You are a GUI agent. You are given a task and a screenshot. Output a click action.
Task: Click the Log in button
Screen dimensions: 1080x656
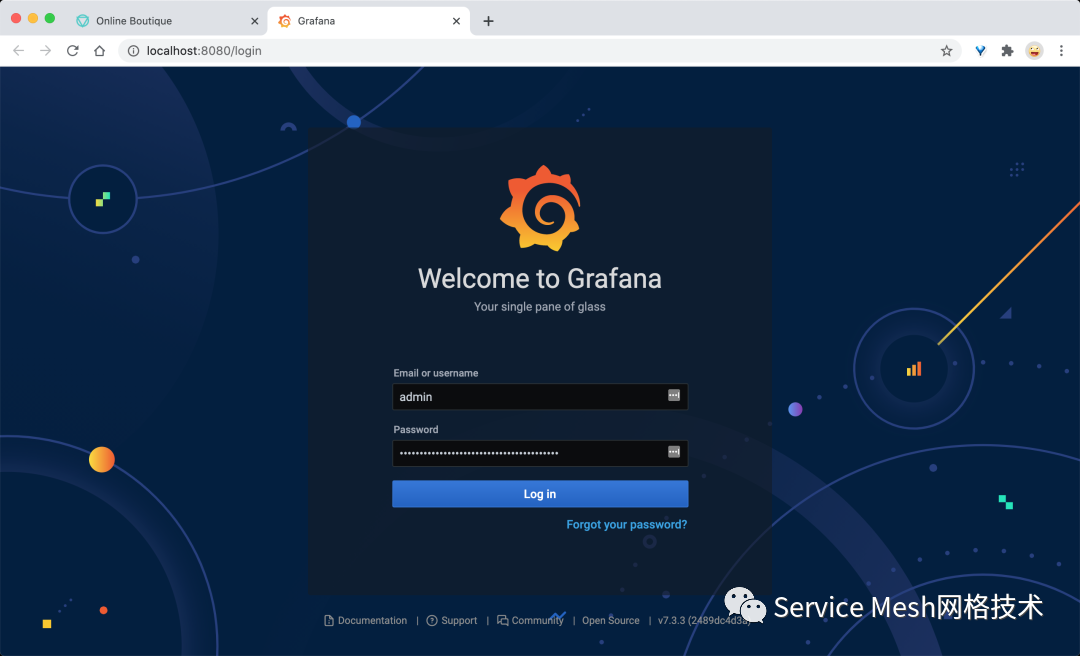coord(540,494)
